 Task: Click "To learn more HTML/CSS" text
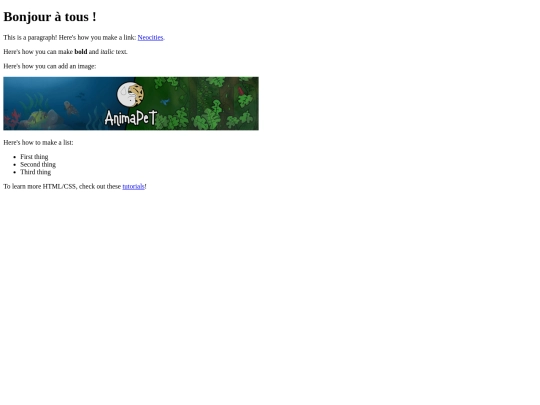pyautogui.click(x=40, y=186)
